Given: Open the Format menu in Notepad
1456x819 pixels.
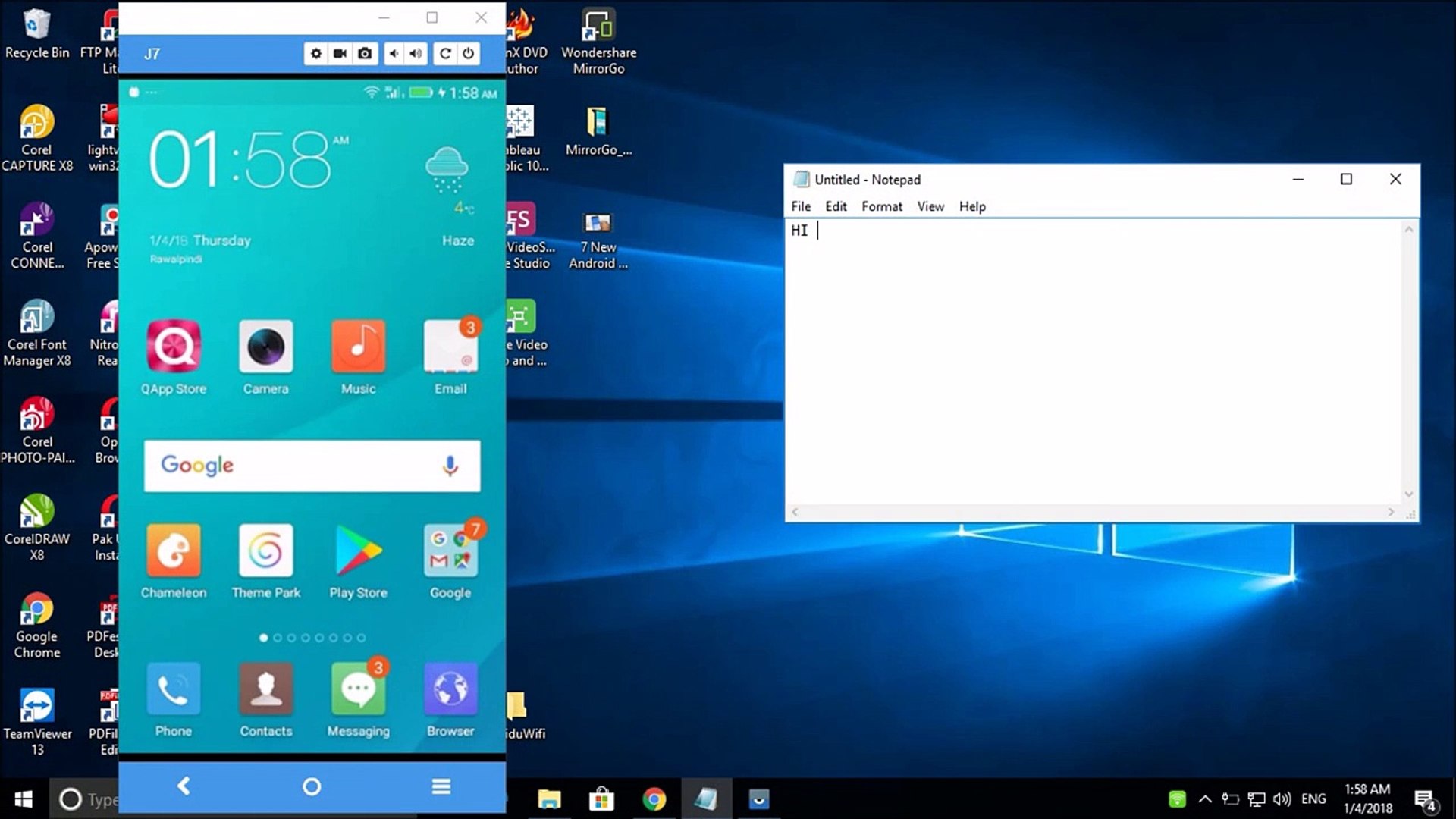Looking at the screenshot, I should tap(881, 206).
